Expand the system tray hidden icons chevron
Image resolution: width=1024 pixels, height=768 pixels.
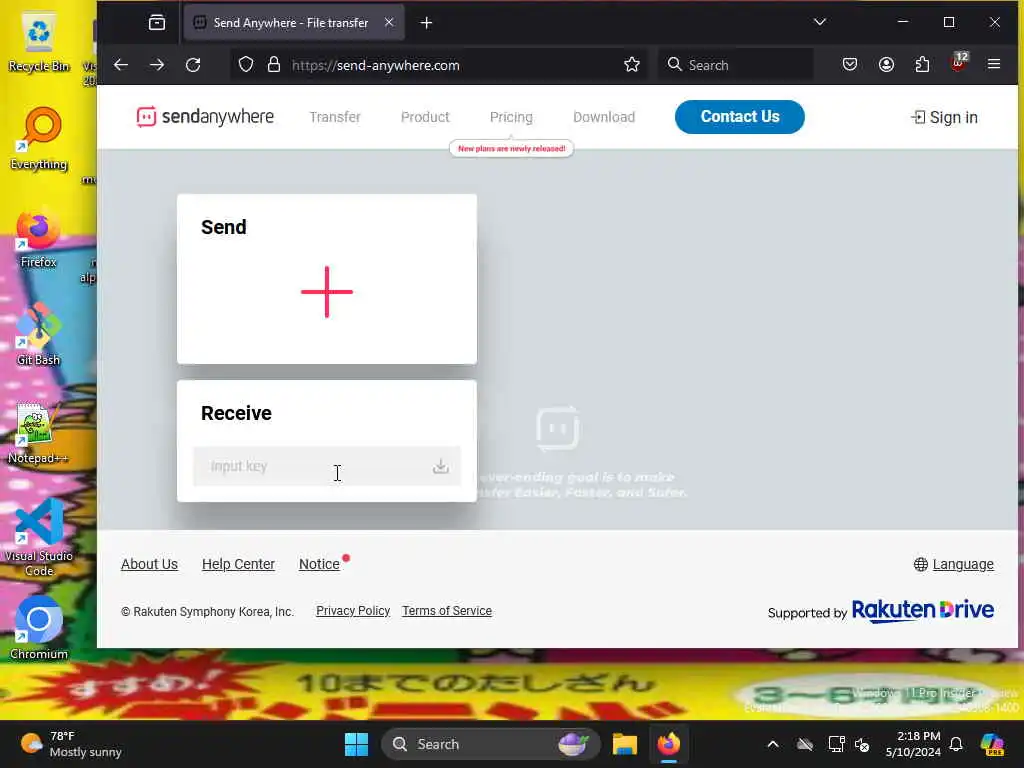click(773, 744)
